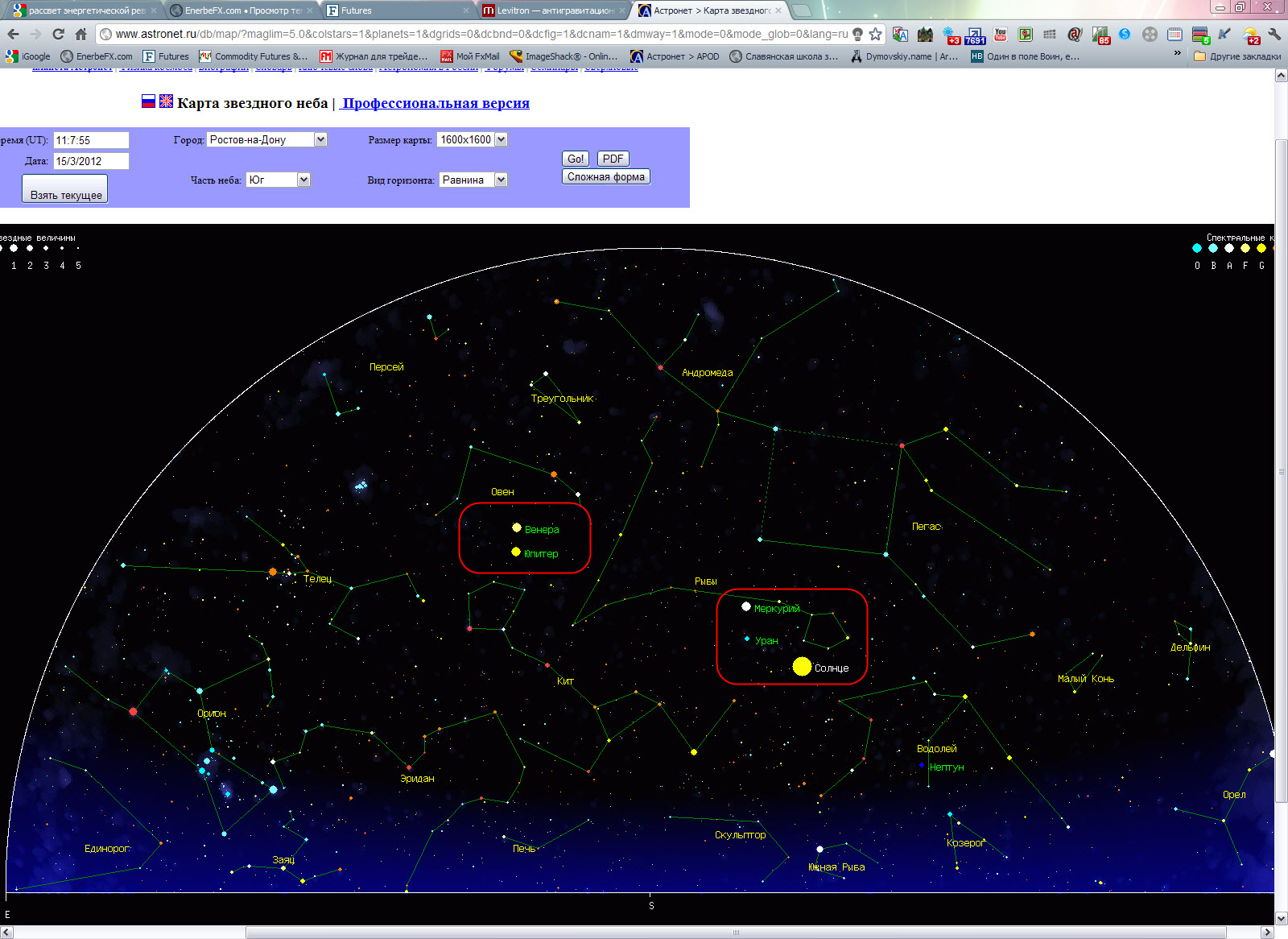Open the wrench settings menu
This screenshot has height=939, width=1288.
[x=1274, y=34]
